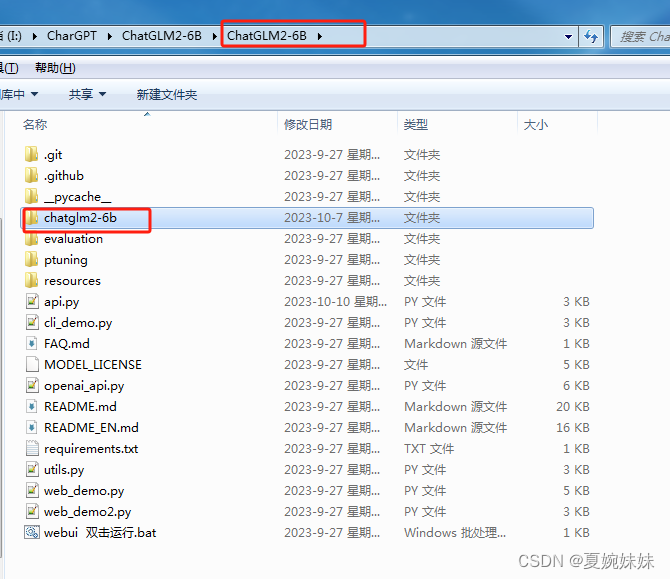Select the MODEL_LICENSE file name
This screenshot has height=579, width=670.
point(93,364)
